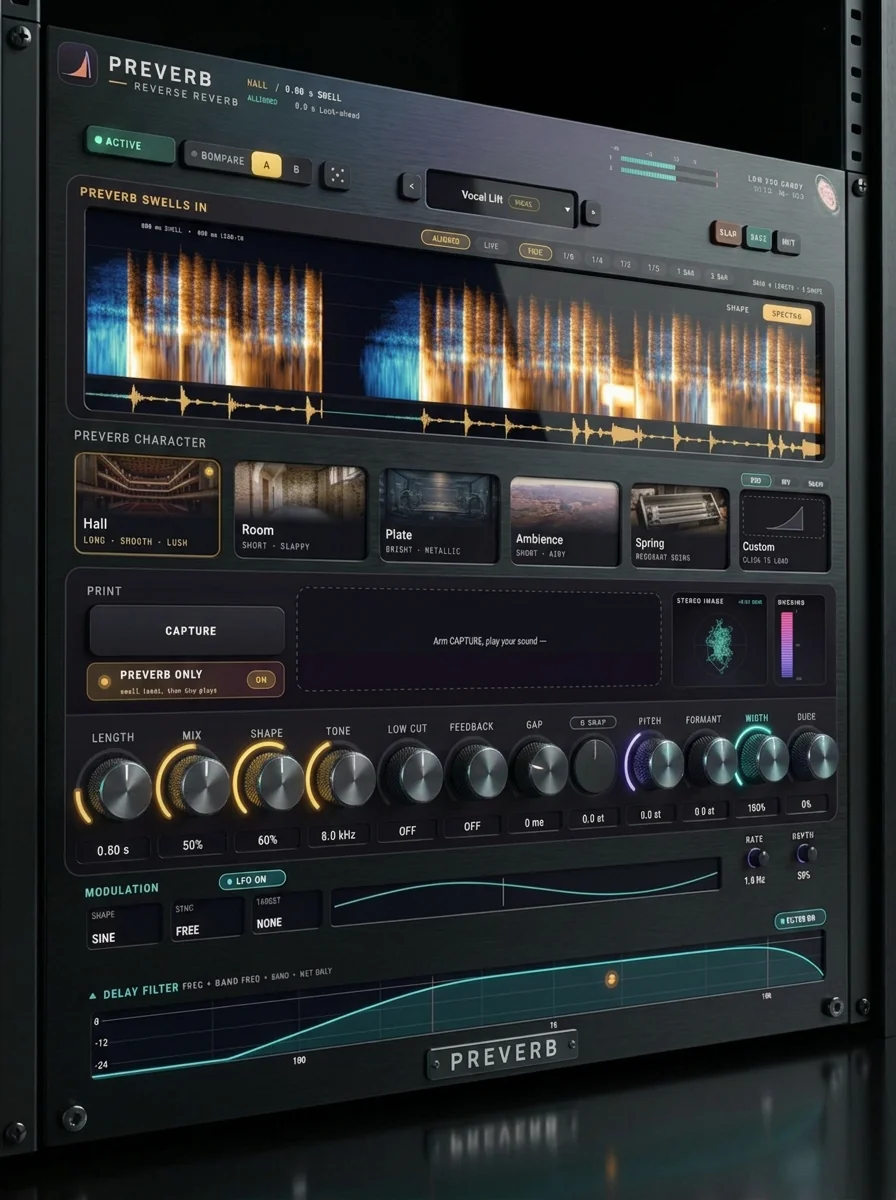Click the Feedback knob
Image resolution: width=896 pixels, height=1200 pixels.
point(478,772)
